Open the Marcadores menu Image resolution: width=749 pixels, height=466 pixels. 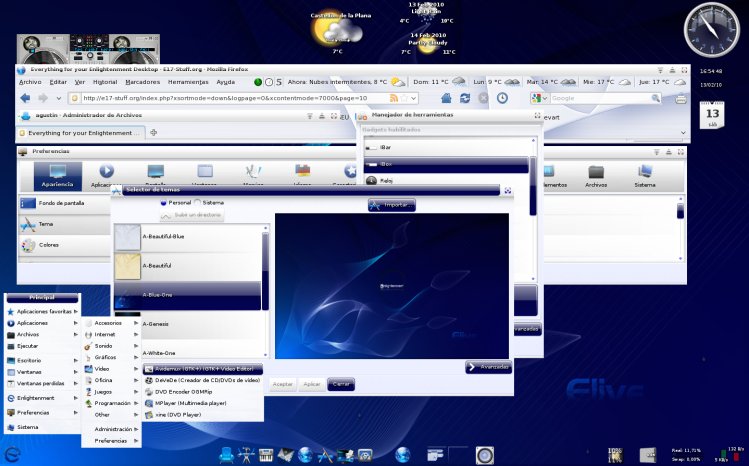click(142, 82)
